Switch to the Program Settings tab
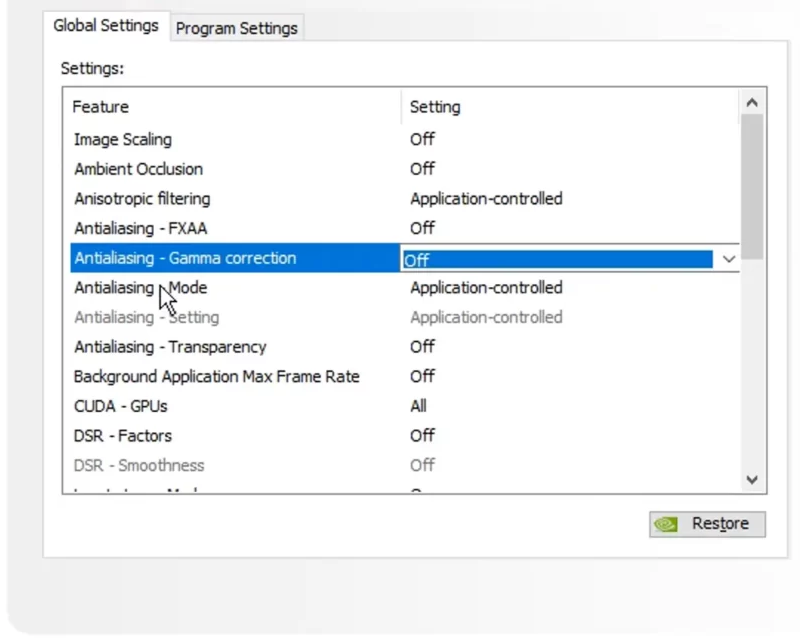This screenshot has width=800, height=638. coord(236,27)
